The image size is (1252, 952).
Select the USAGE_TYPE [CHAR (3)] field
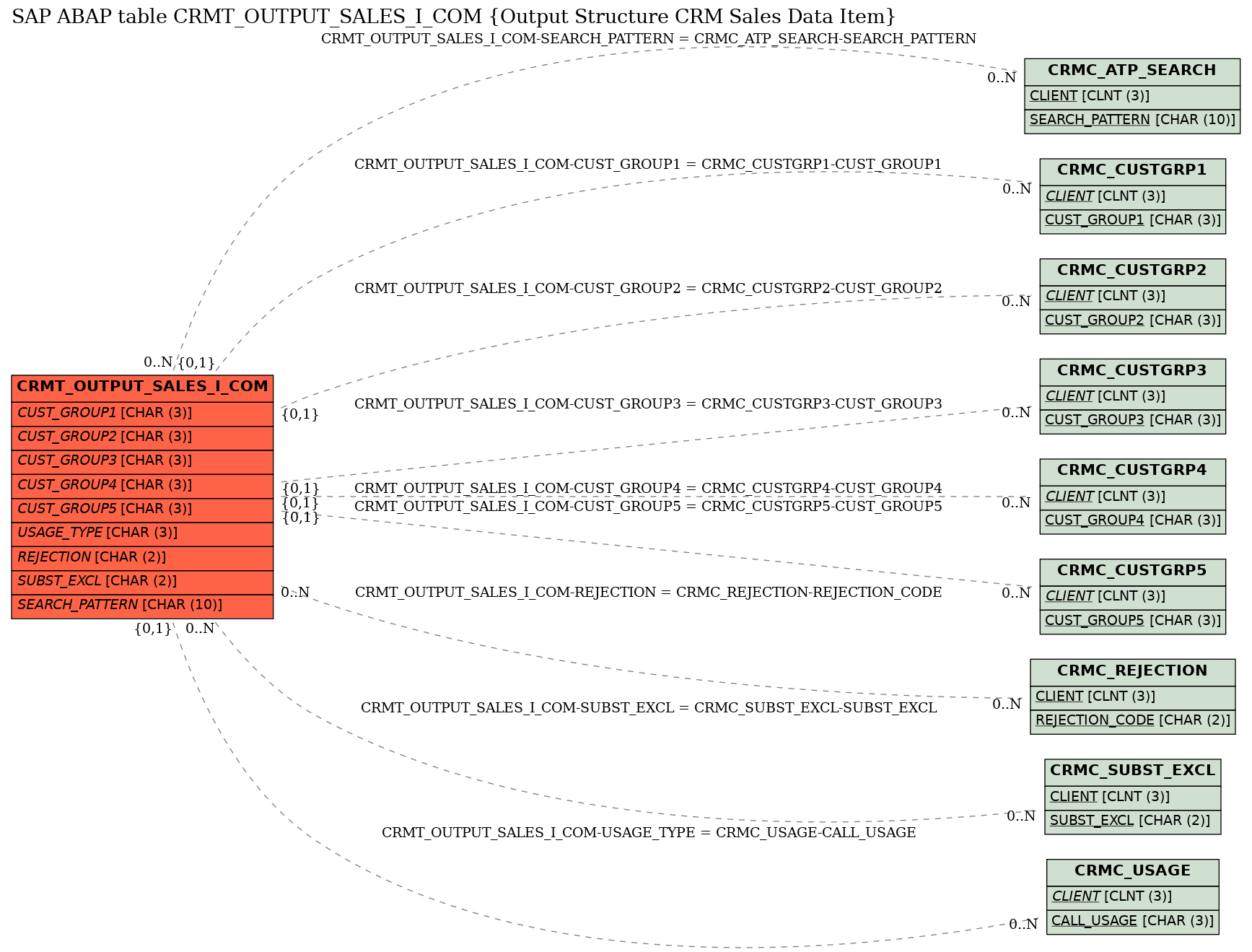142,533
